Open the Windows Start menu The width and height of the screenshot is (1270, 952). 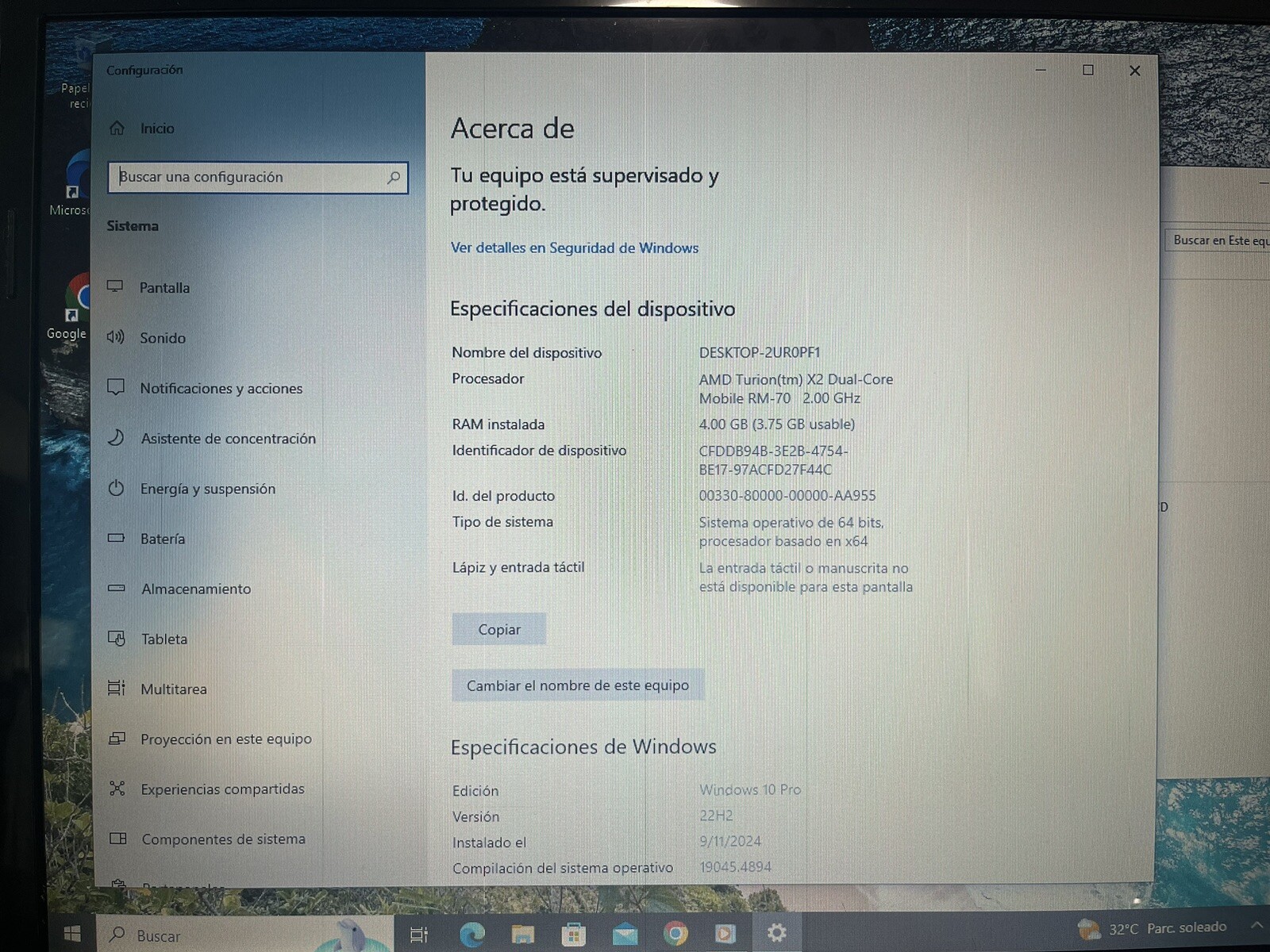pyautogui.click(x=72, y=934)
